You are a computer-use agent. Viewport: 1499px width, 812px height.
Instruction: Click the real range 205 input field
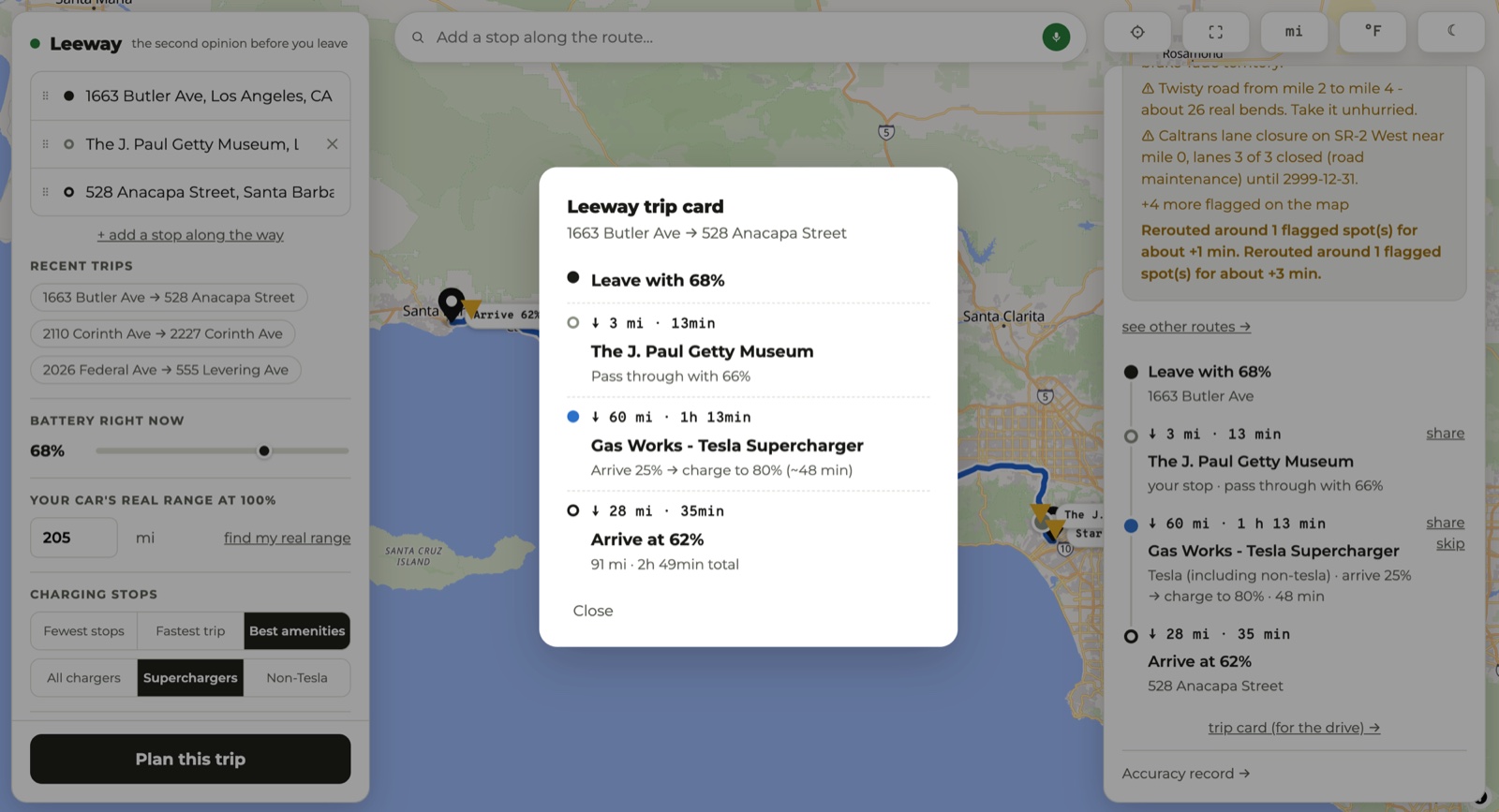[74, 538]
